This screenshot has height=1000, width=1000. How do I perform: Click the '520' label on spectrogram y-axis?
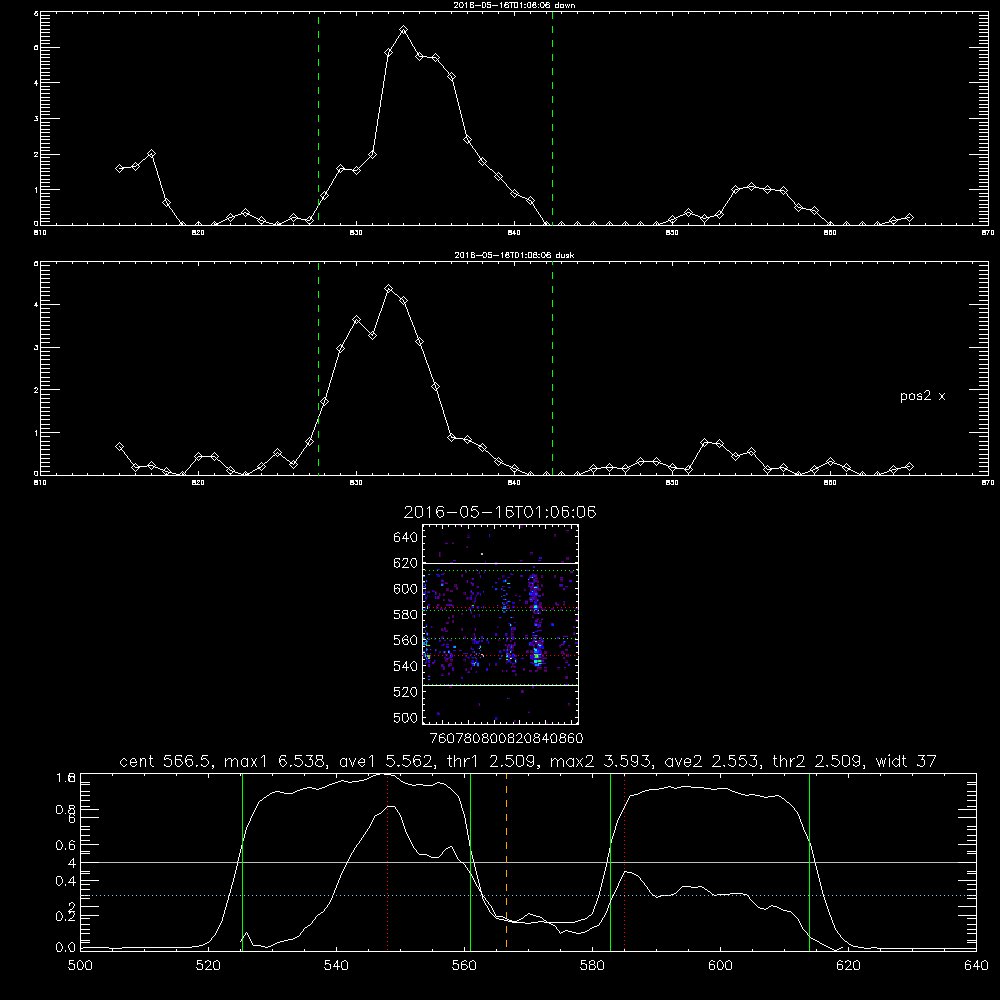coord(406,692)
